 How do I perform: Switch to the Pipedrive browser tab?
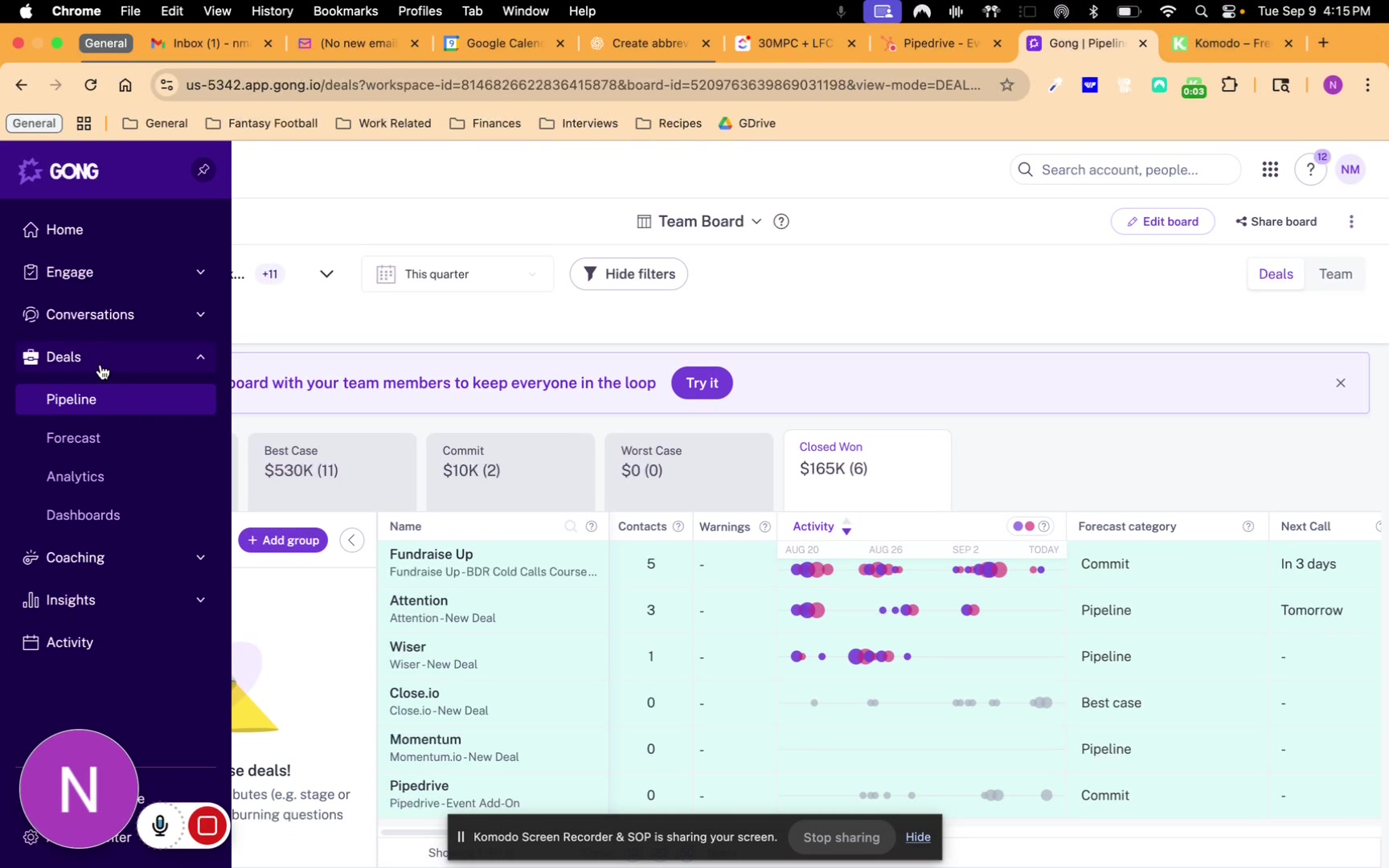click(941, 43)
